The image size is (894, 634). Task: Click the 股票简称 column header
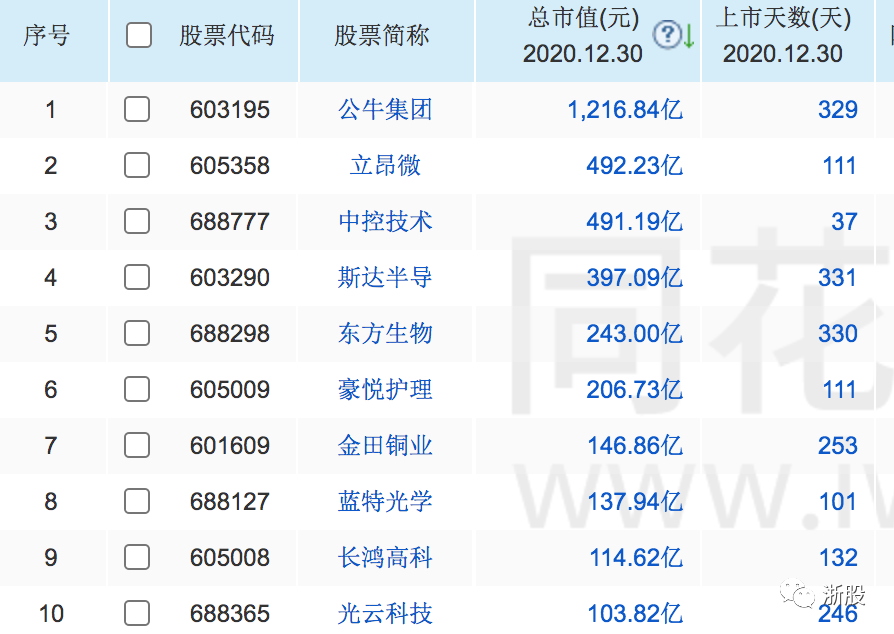point(381,35)
